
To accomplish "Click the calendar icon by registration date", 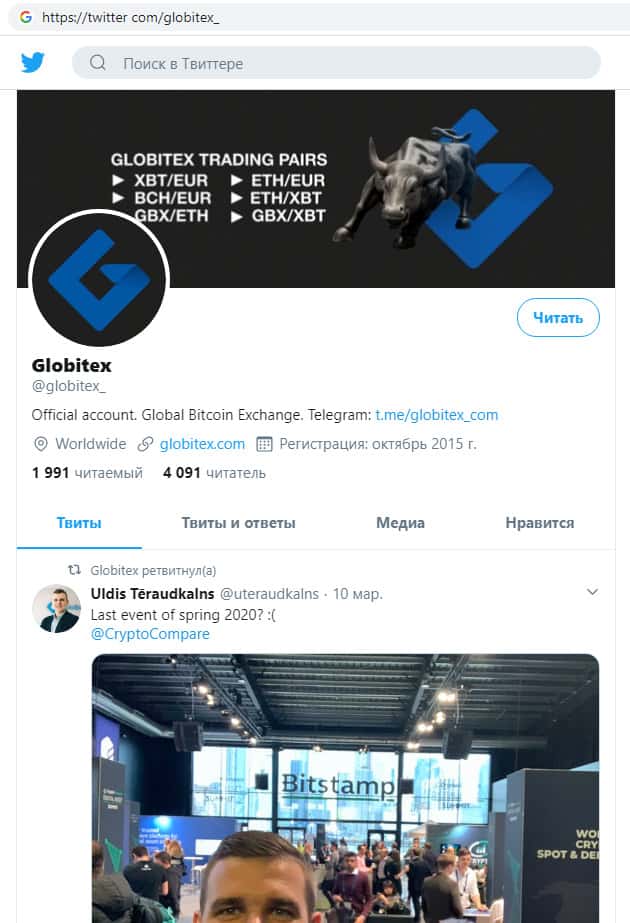I will coord(264,444).
